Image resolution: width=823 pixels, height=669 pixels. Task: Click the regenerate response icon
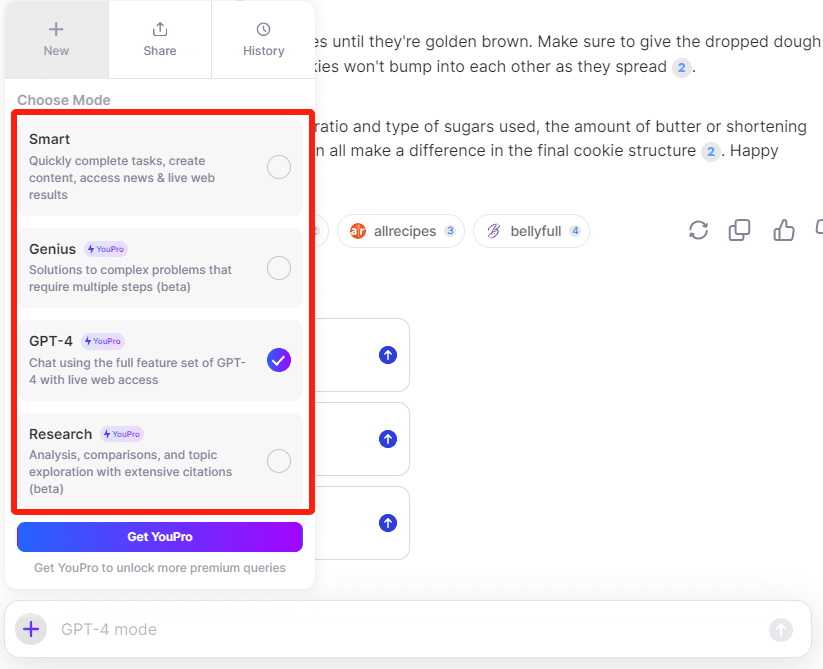click(x=699, y=231)
